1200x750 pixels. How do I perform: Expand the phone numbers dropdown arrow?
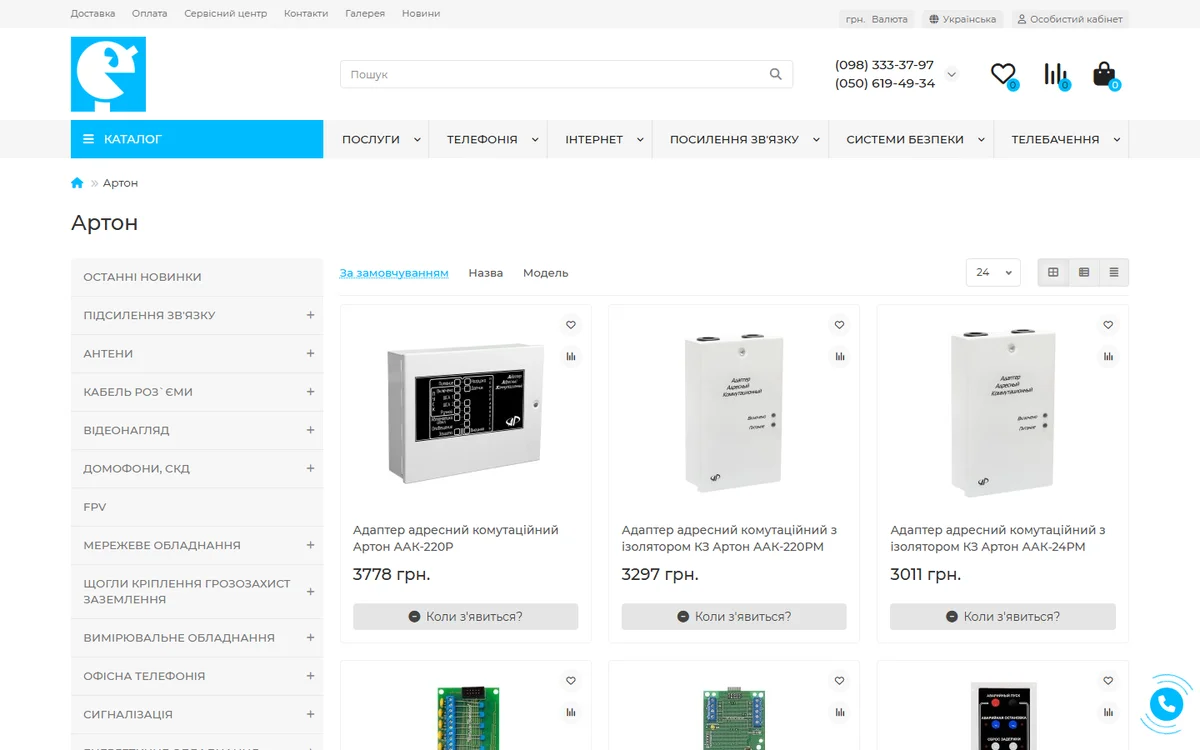(951, 74)
